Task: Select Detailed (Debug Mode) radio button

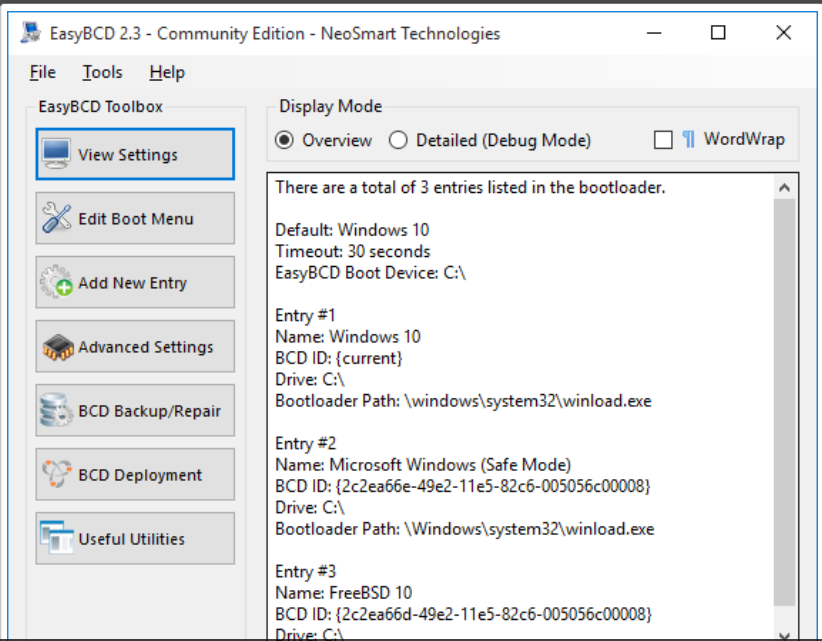Action: click(398, 140)
